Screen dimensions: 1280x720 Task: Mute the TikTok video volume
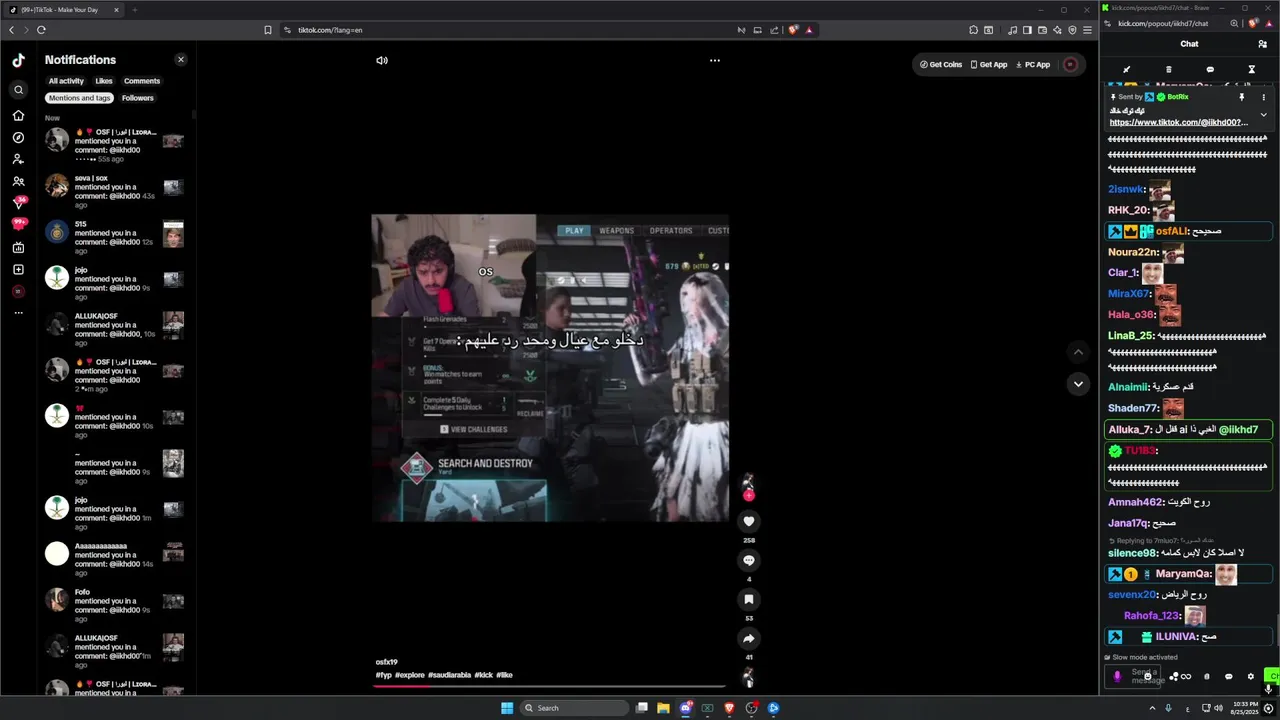[x=382, y=60]
